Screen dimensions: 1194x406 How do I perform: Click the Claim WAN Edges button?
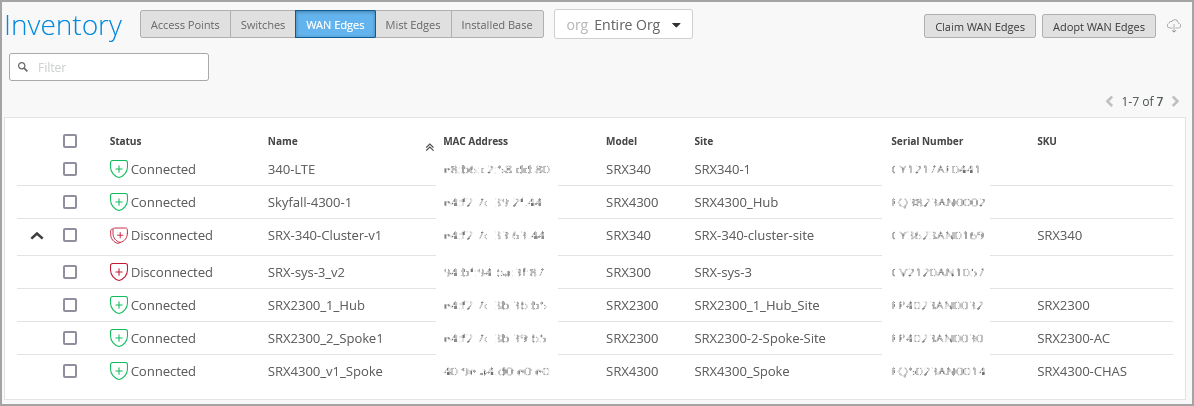pos(979,27)
